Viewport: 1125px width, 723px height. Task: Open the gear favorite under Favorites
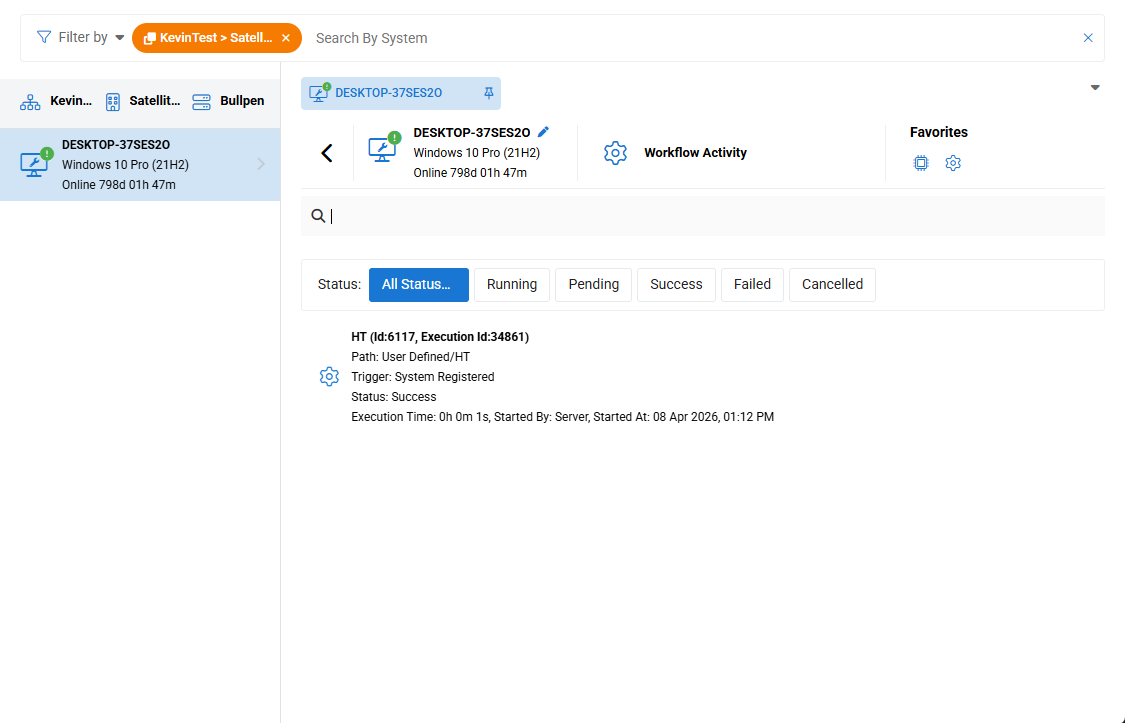(x=953, y=163)
